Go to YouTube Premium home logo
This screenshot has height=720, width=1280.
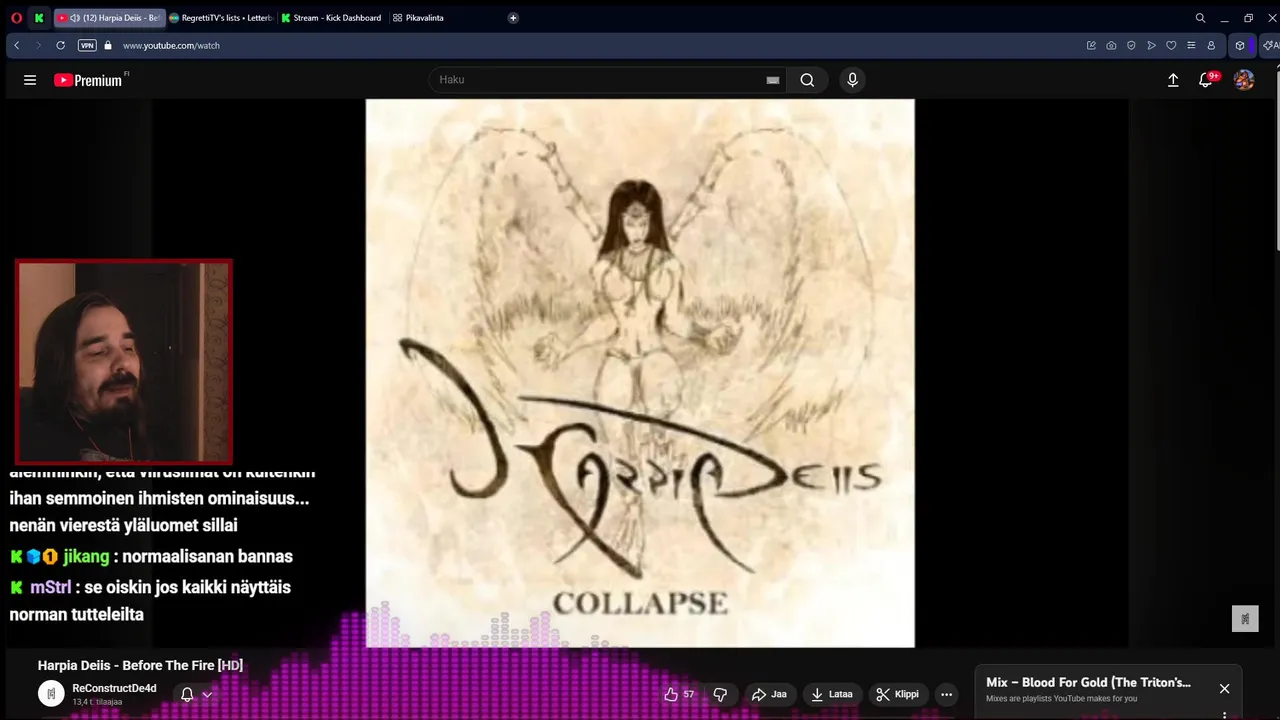[x=90, y=80]
